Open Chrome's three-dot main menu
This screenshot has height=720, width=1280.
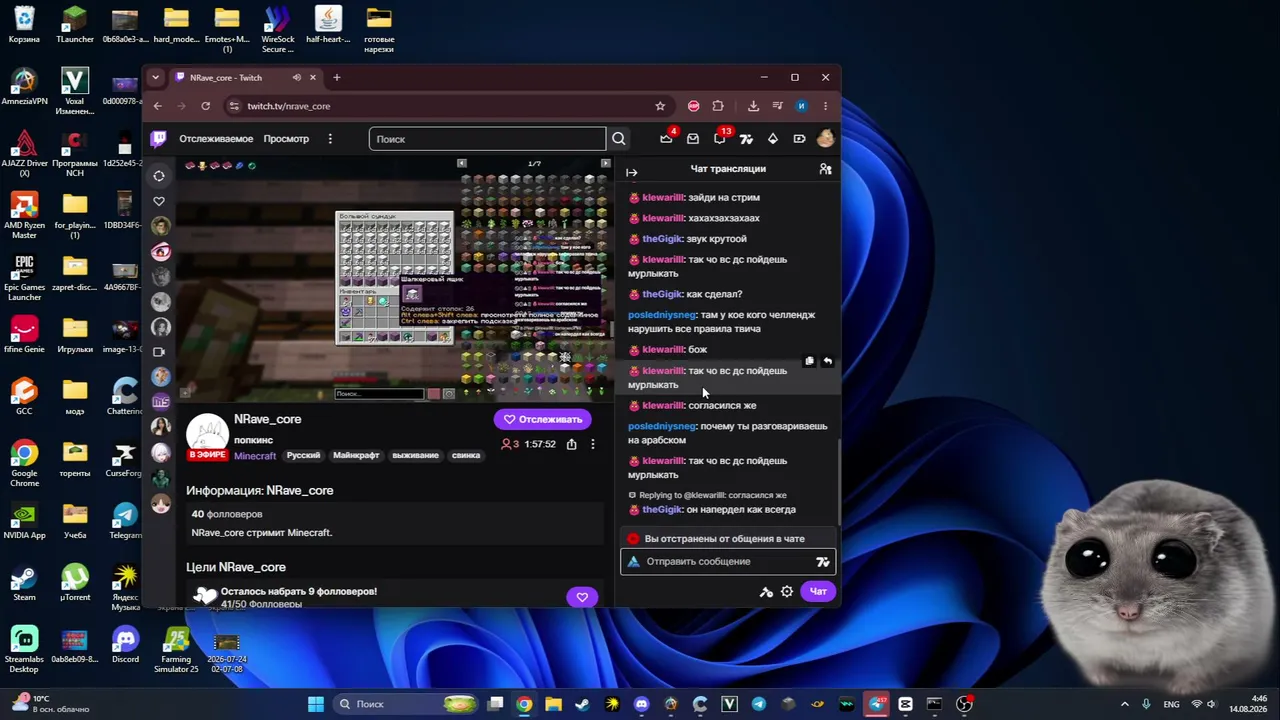click(x=825, y=106)
